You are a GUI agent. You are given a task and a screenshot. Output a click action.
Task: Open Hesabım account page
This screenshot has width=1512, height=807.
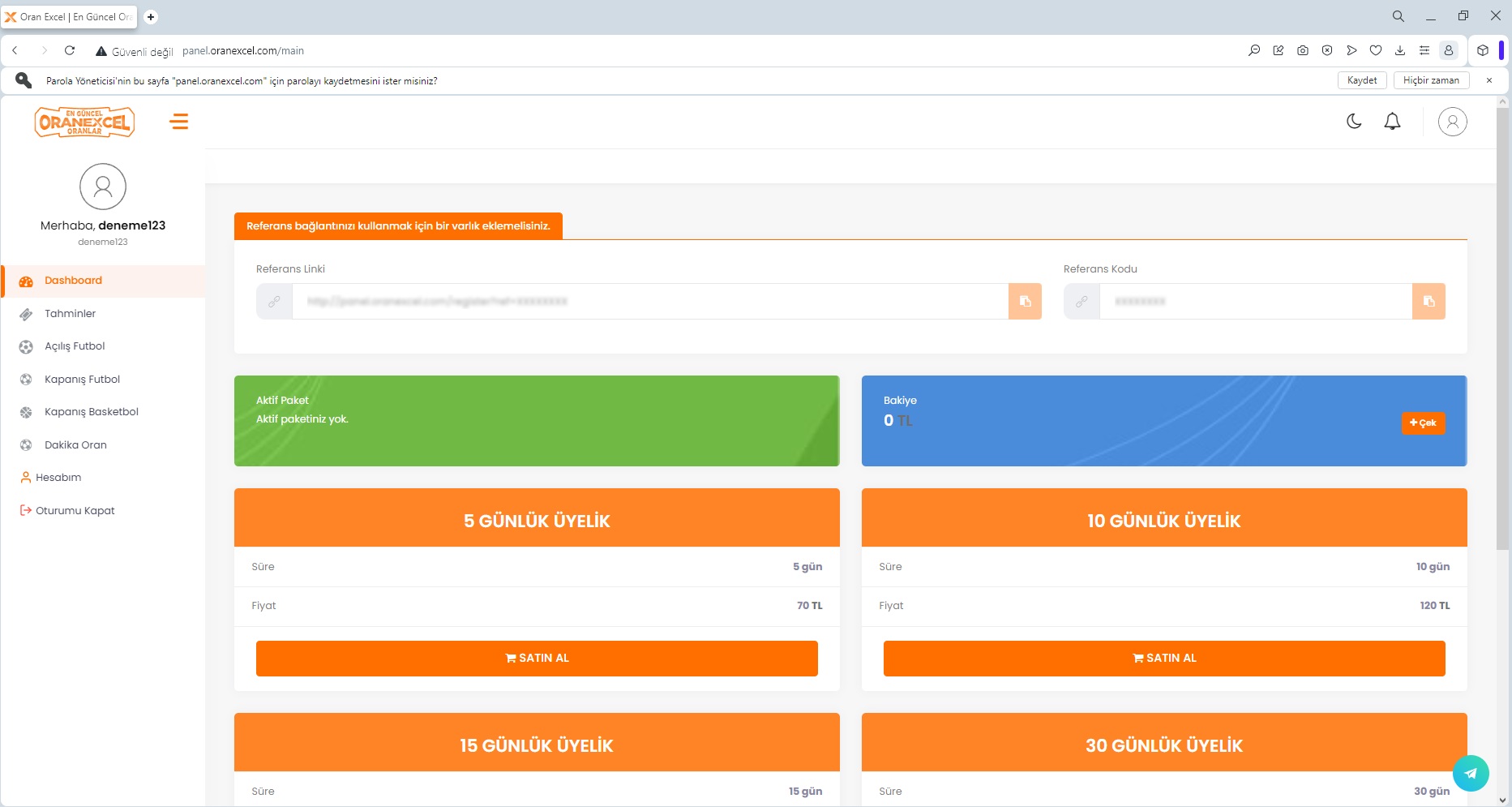[x=58, y=478]
